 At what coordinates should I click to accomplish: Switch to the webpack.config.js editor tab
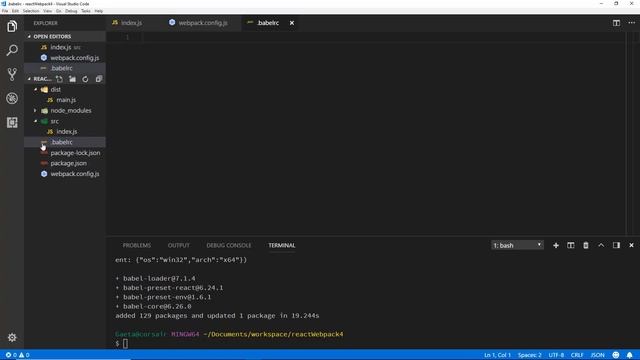click(203, 23)
